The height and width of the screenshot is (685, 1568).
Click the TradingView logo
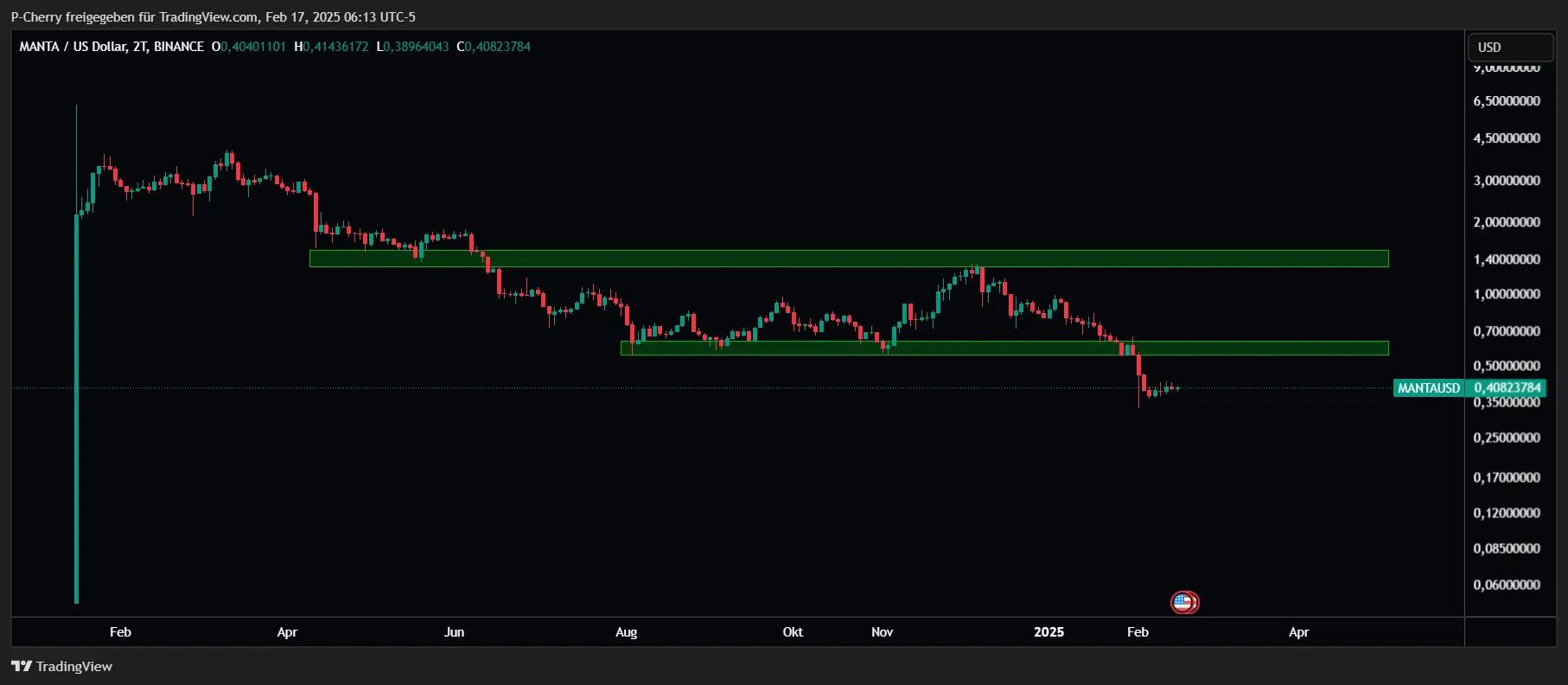point(61,666)
